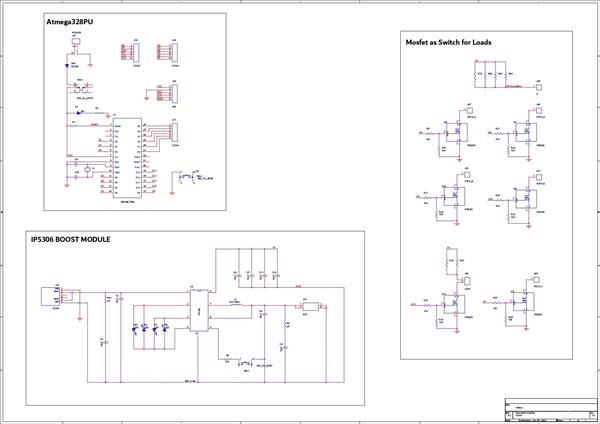600x424 pixels.
Task: Select the leftmost blue LED in boost module
Action: [x=135, y=328]
